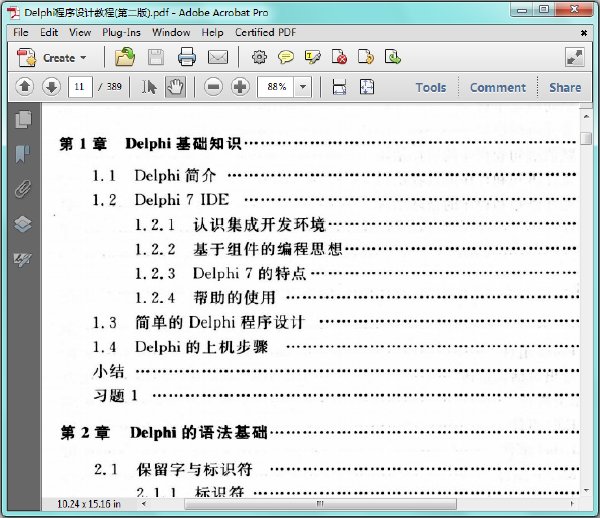Open the Edit menu
Viewport: 600px width, 518px height.
(x=49, y=33)
